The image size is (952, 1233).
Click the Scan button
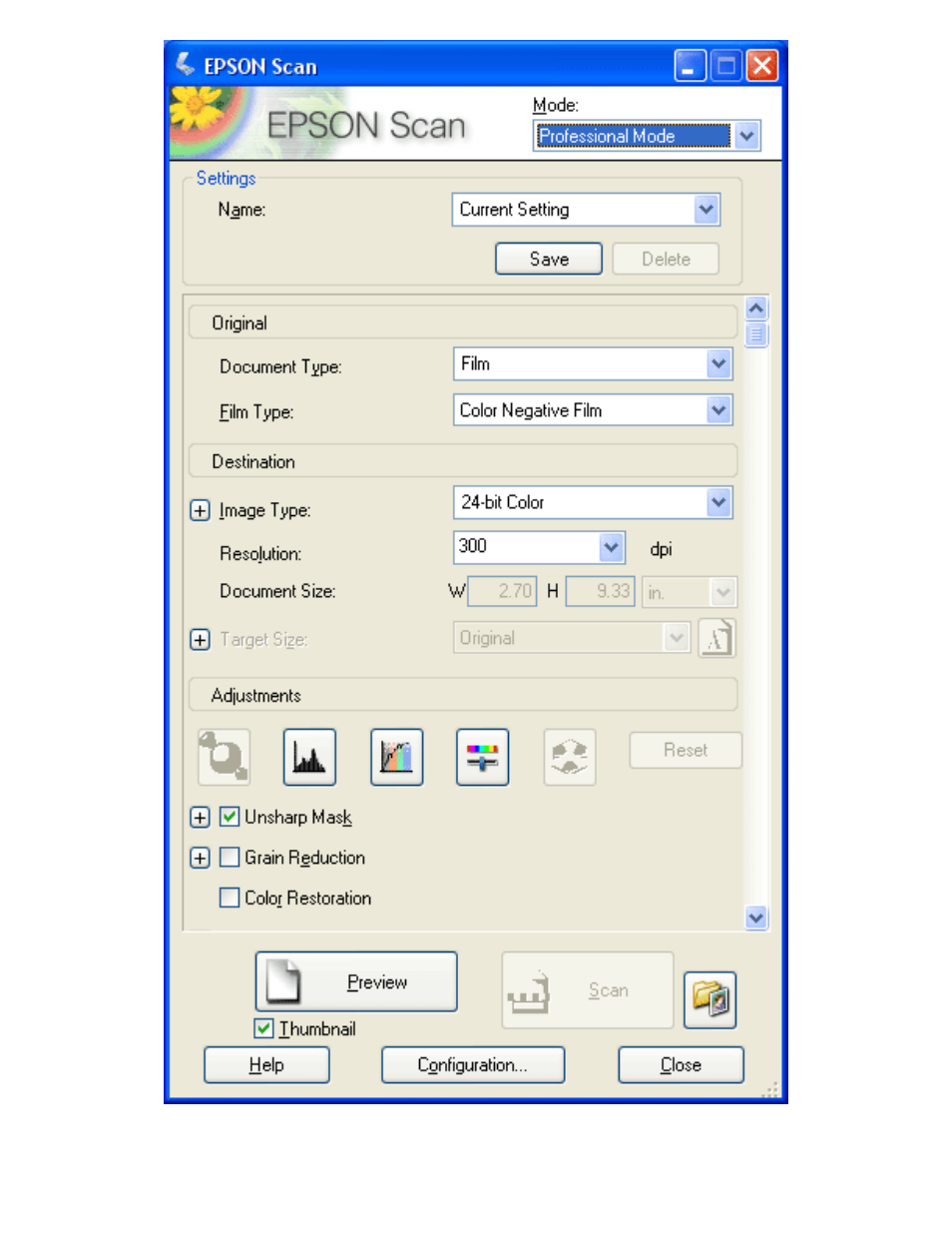(x=588, y=989)
